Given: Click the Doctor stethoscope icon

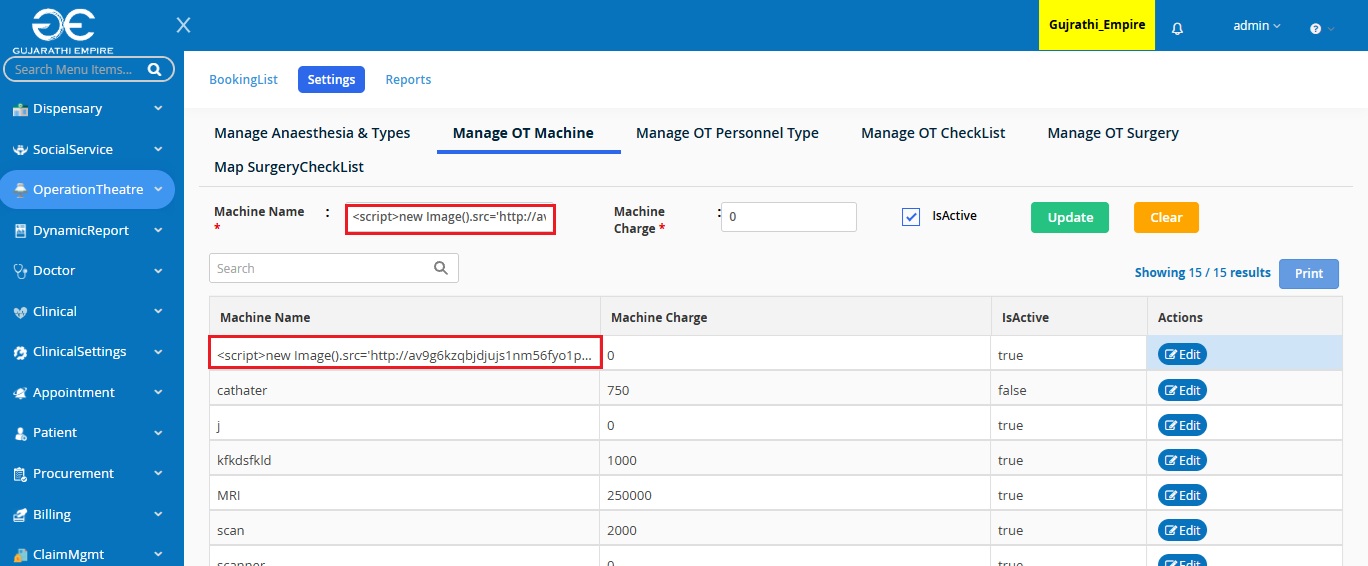Looking at the screenshot, I should [x=20, y=271].
